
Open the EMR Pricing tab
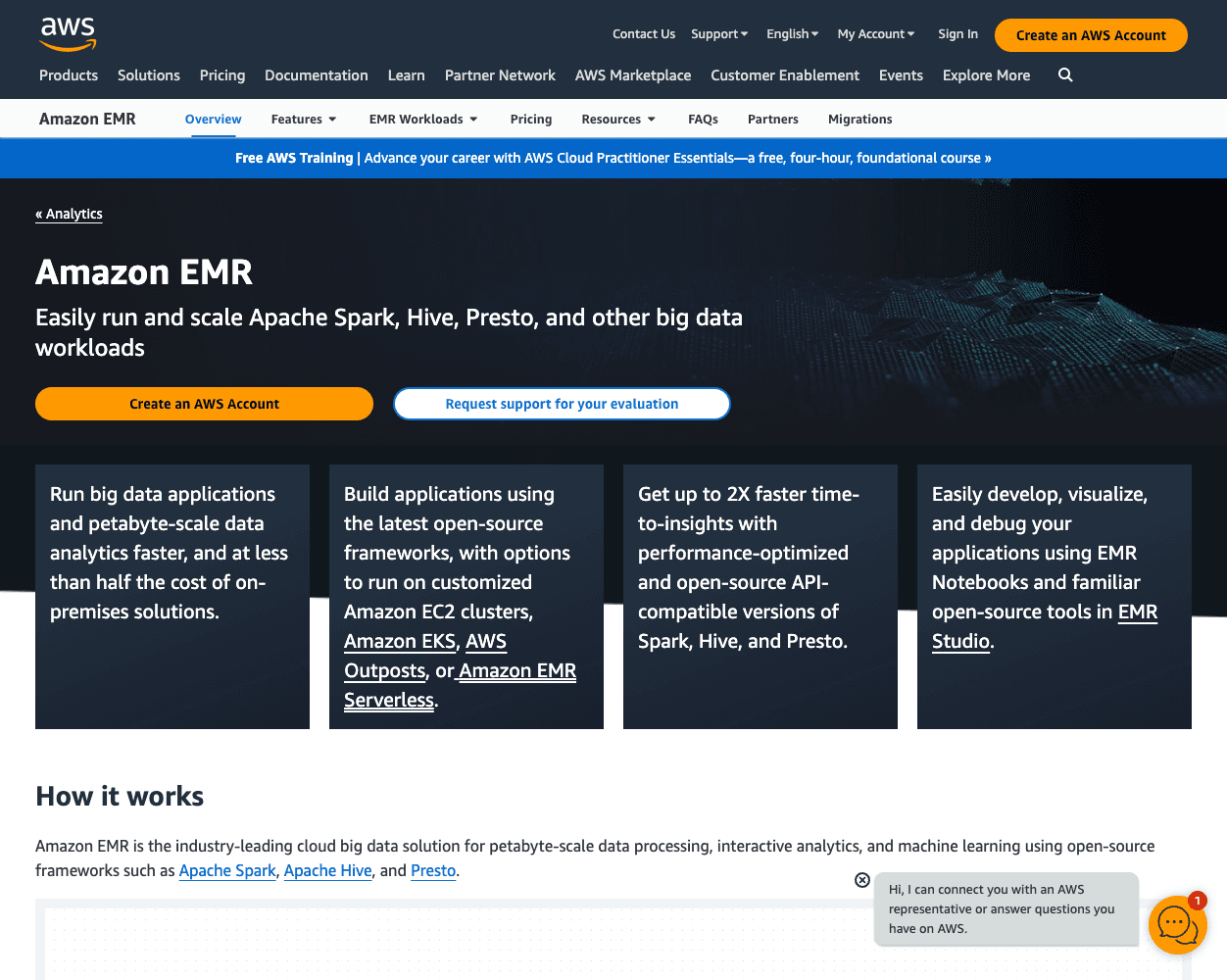point(531,120)
